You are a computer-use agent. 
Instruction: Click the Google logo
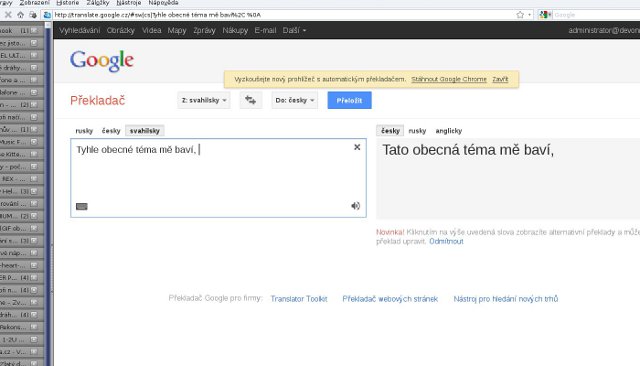coord(102,61)
